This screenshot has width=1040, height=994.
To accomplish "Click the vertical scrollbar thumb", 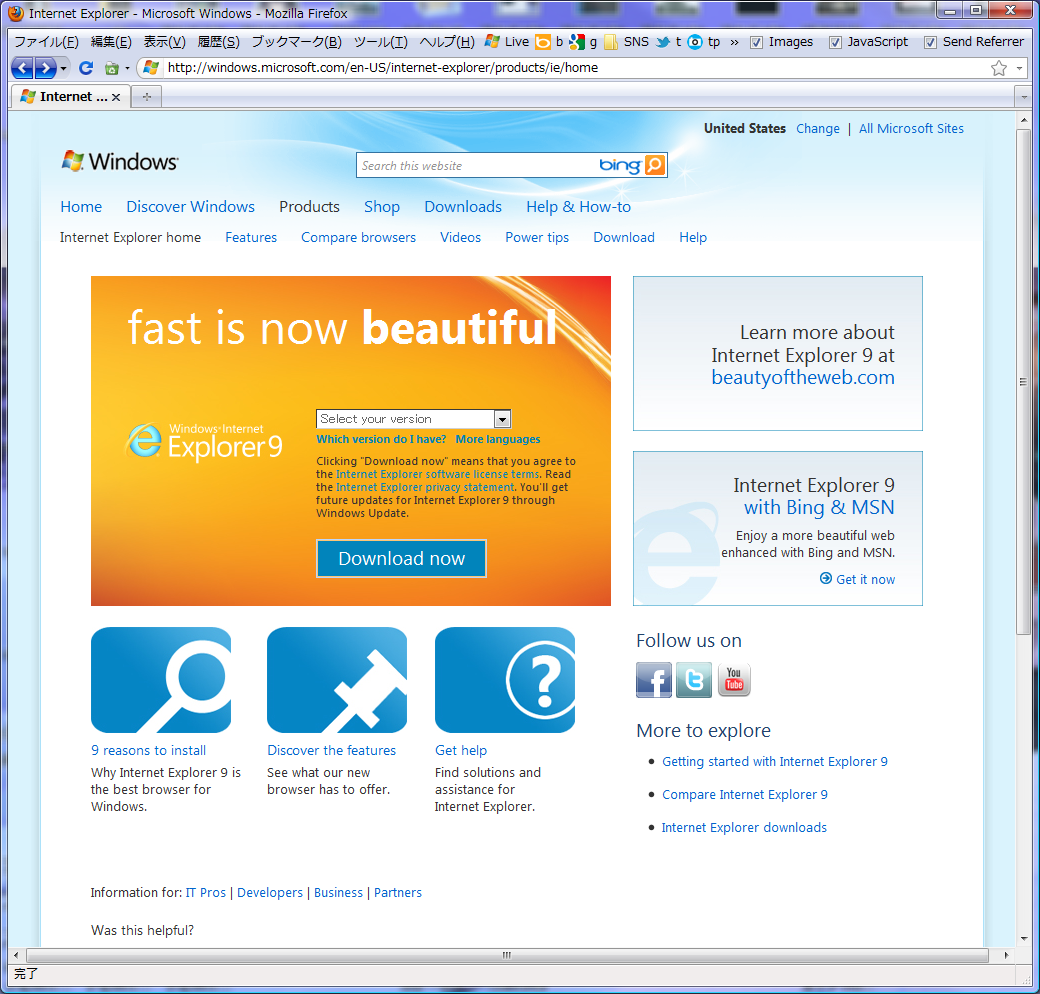I will click(1023, 382).
